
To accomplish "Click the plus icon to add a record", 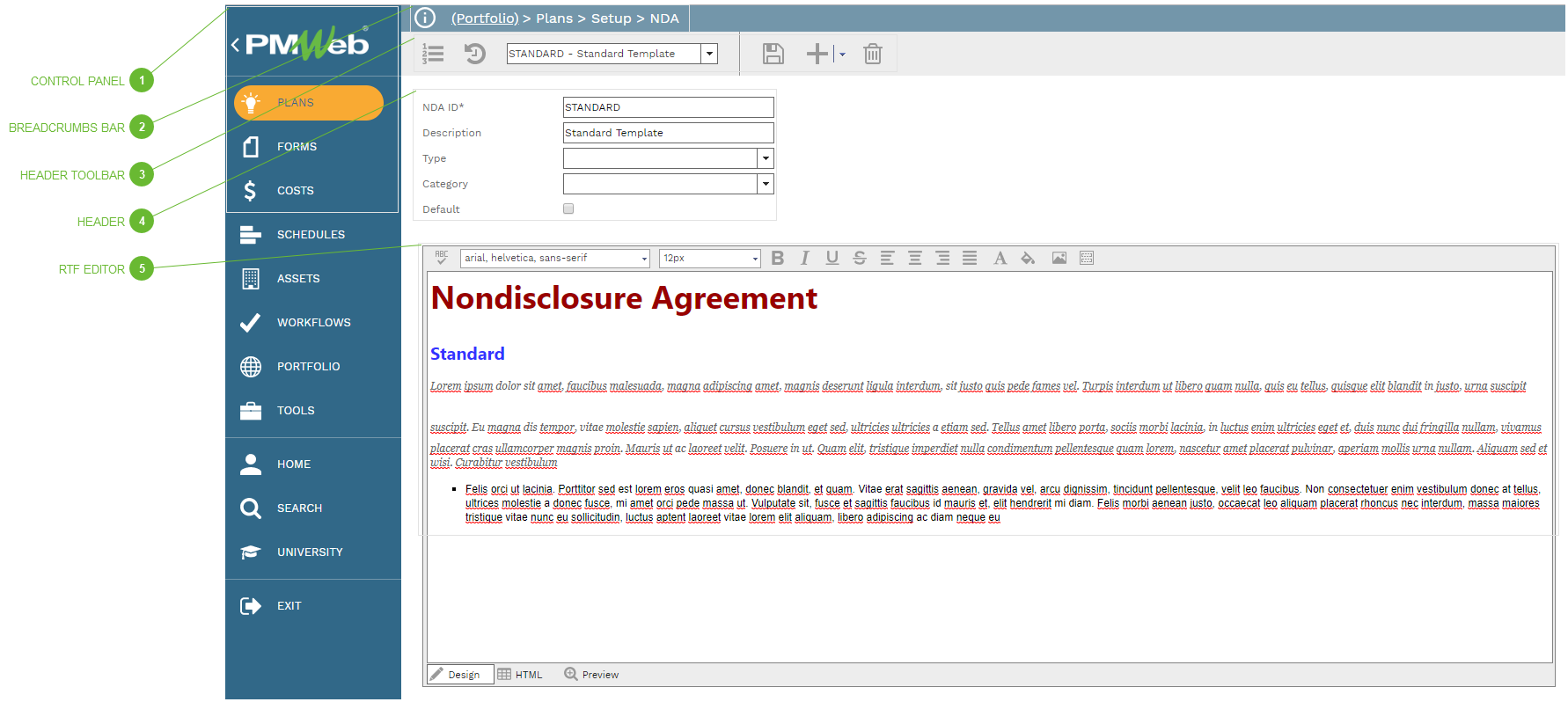I will pos(817,54).
